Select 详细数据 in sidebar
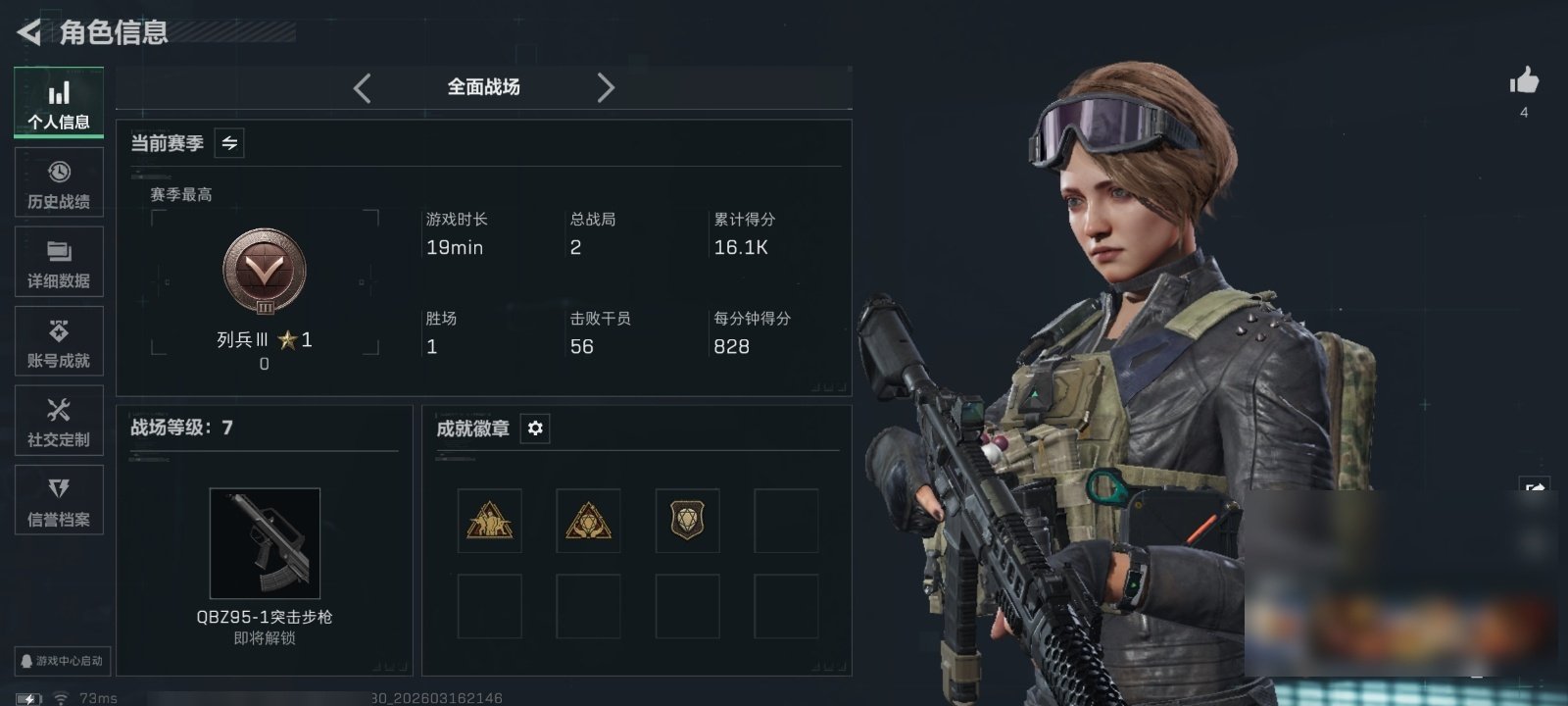The image size is (1568, 706). pos(59,262)
